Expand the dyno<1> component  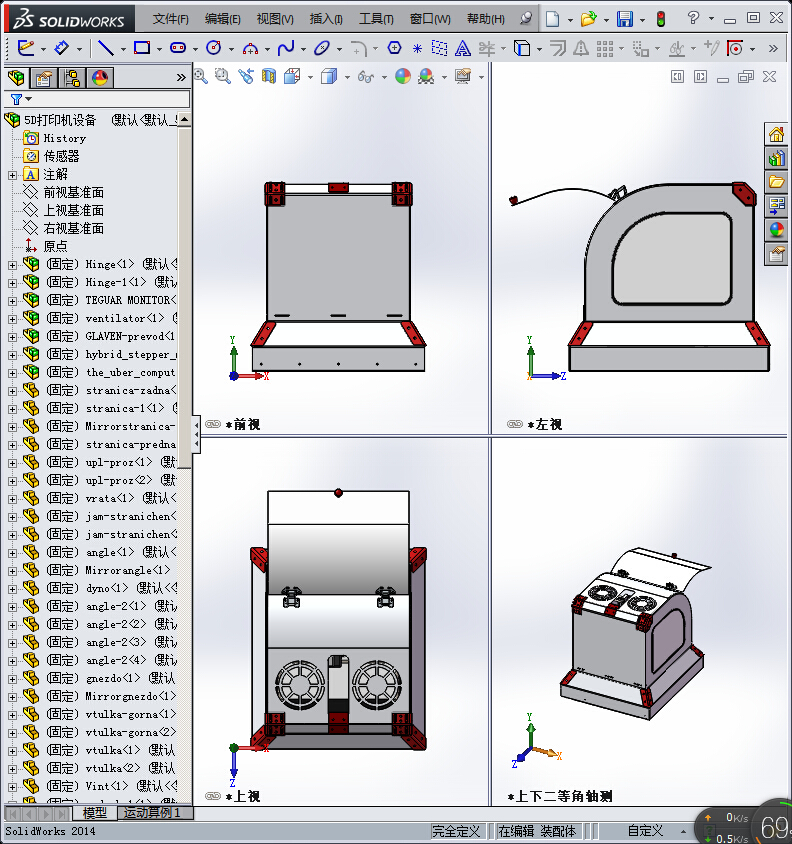[x=12, y=589]
